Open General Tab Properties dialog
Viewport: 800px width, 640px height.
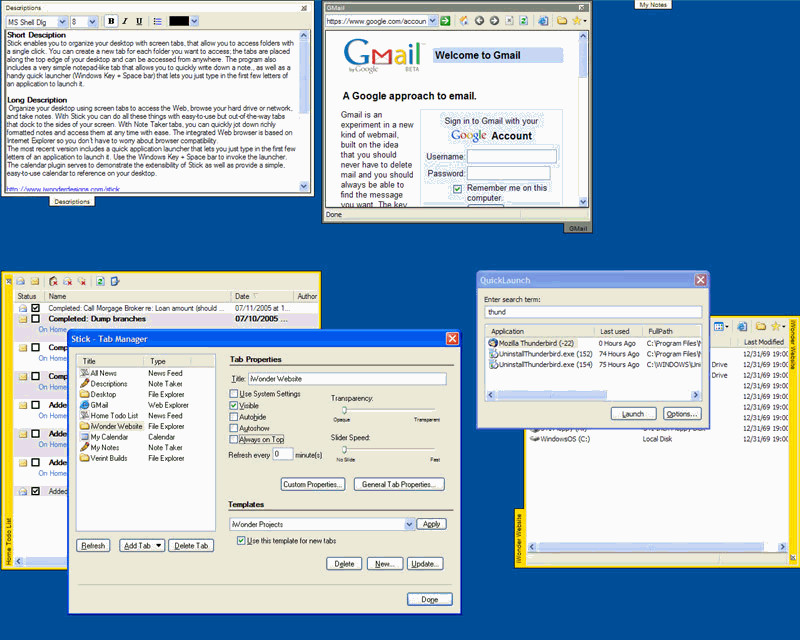tap(399, 484)
